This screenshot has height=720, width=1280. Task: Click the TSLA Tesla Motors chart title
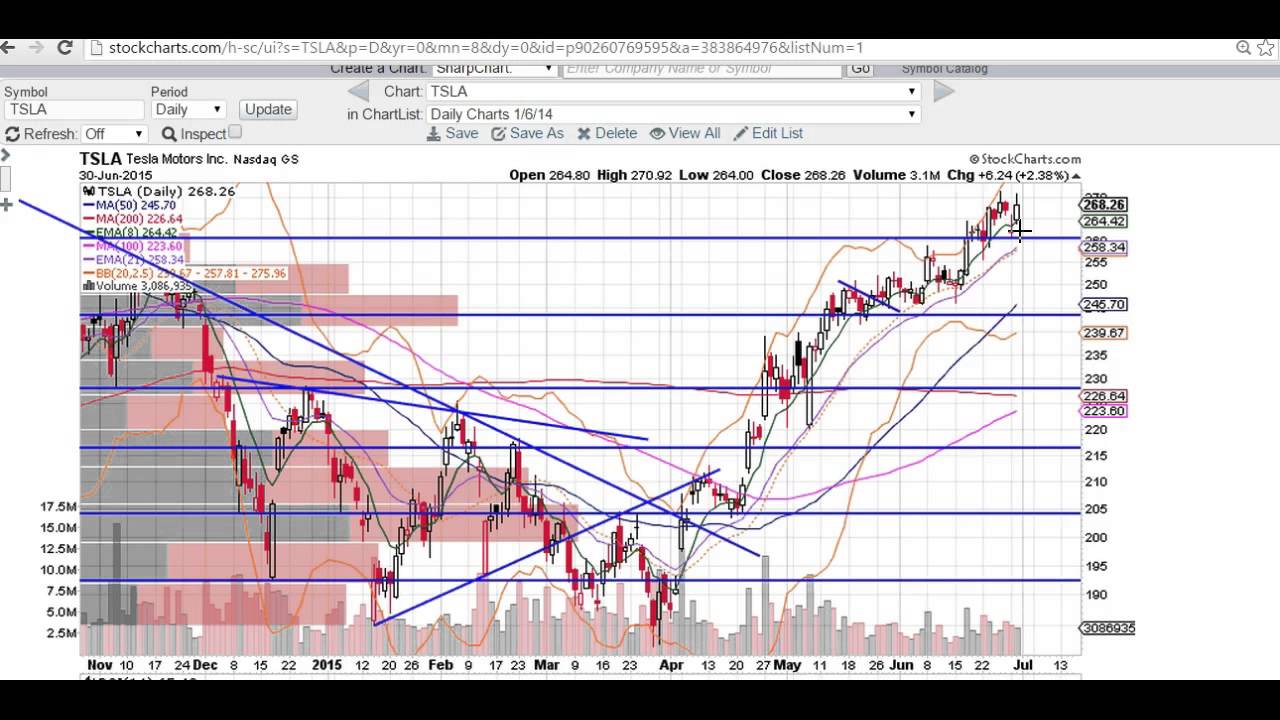click(x=189, y=159)
